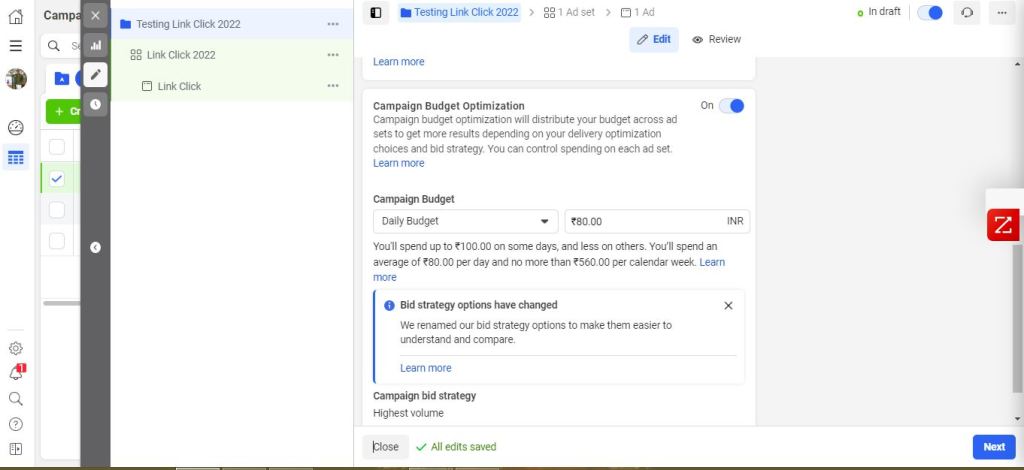Open the clock history icon
Image resolution: width=1024 pixels, height=470 pixels.
point(95,104)
